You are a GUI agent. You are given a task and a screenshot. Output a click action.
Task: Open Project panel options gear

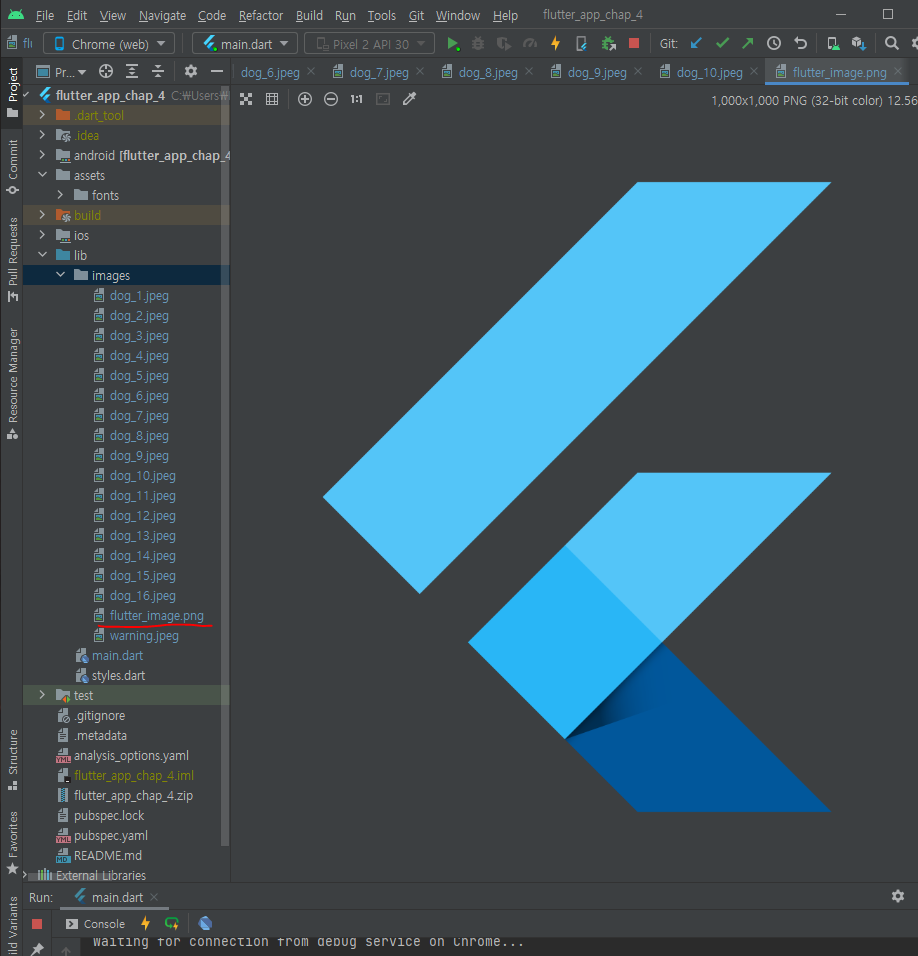tap(191, 71)
